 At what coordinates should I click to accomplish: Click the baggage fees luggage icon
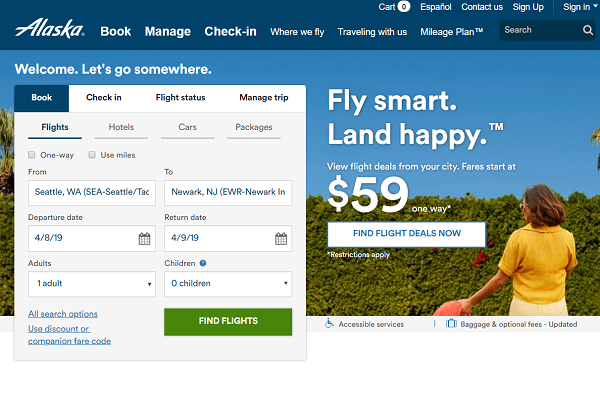(451, 324)
